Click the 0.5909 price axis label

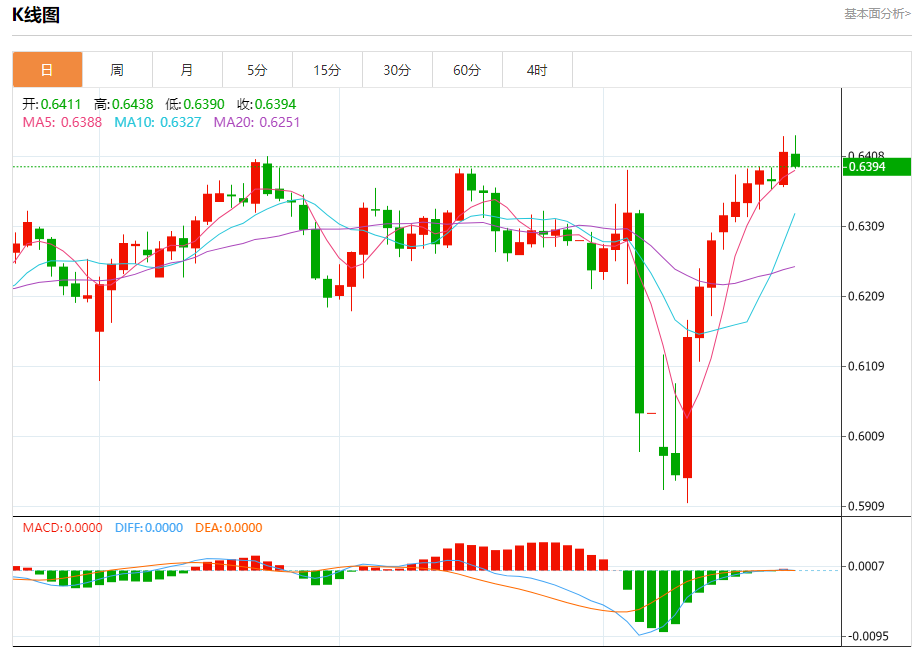pos(866,506)
